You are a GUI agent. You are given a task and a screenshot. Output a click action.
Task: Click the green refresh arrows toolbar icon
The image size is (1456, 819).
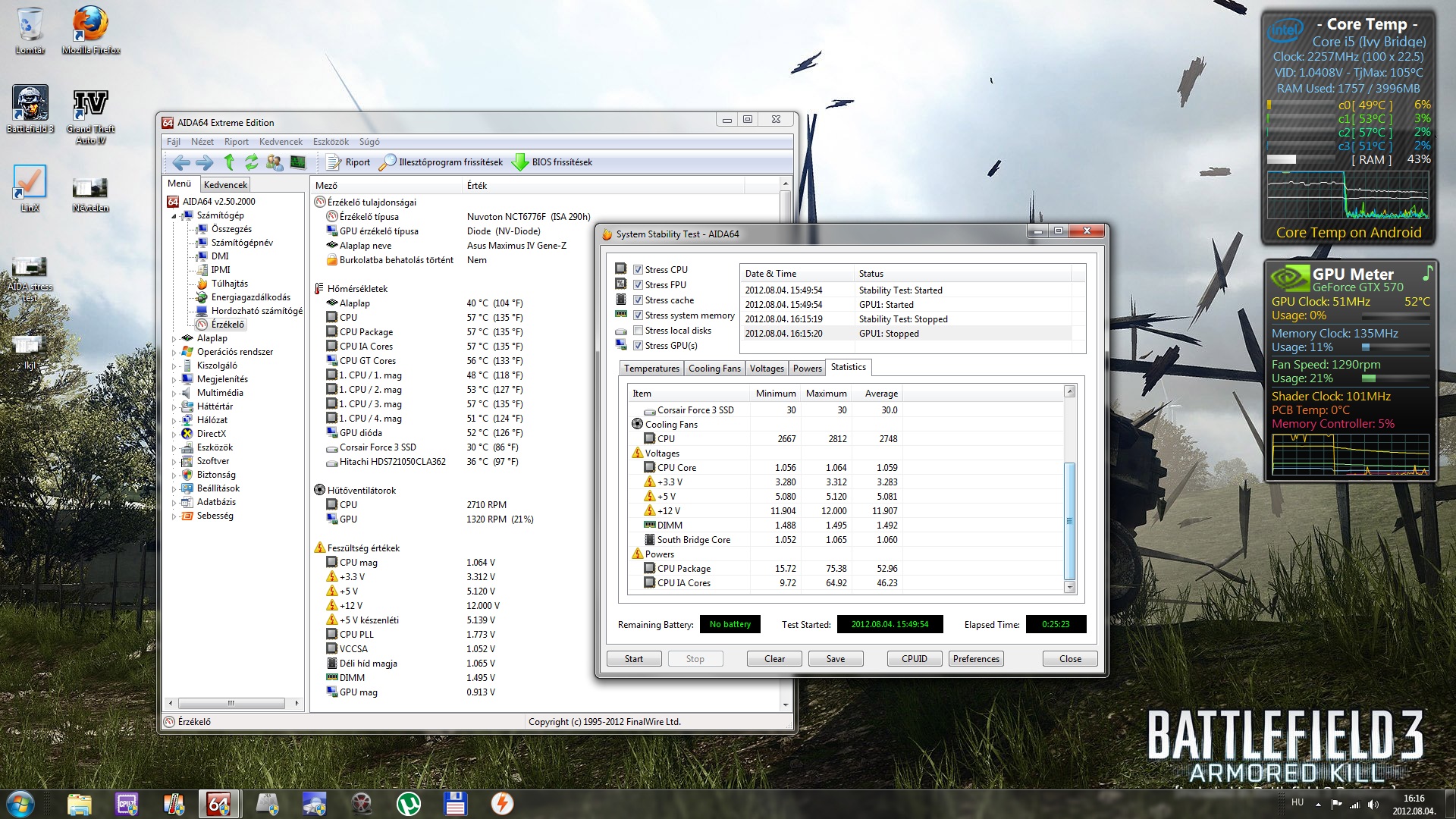click(x=252, y=162)
